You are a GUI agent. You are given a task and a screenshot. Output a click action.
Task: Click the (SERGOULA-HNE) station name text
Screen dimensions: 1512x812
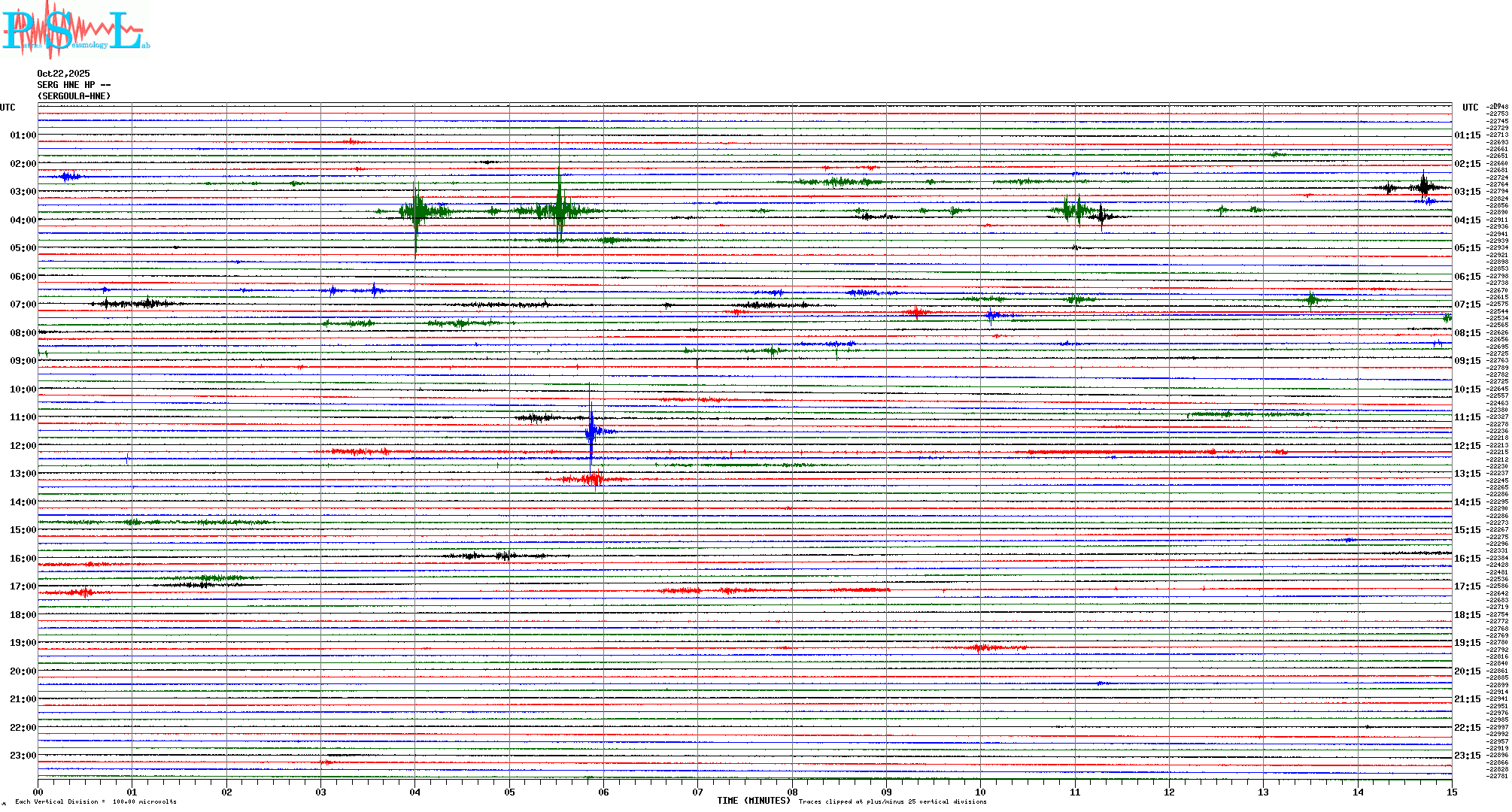pos(74,96)
